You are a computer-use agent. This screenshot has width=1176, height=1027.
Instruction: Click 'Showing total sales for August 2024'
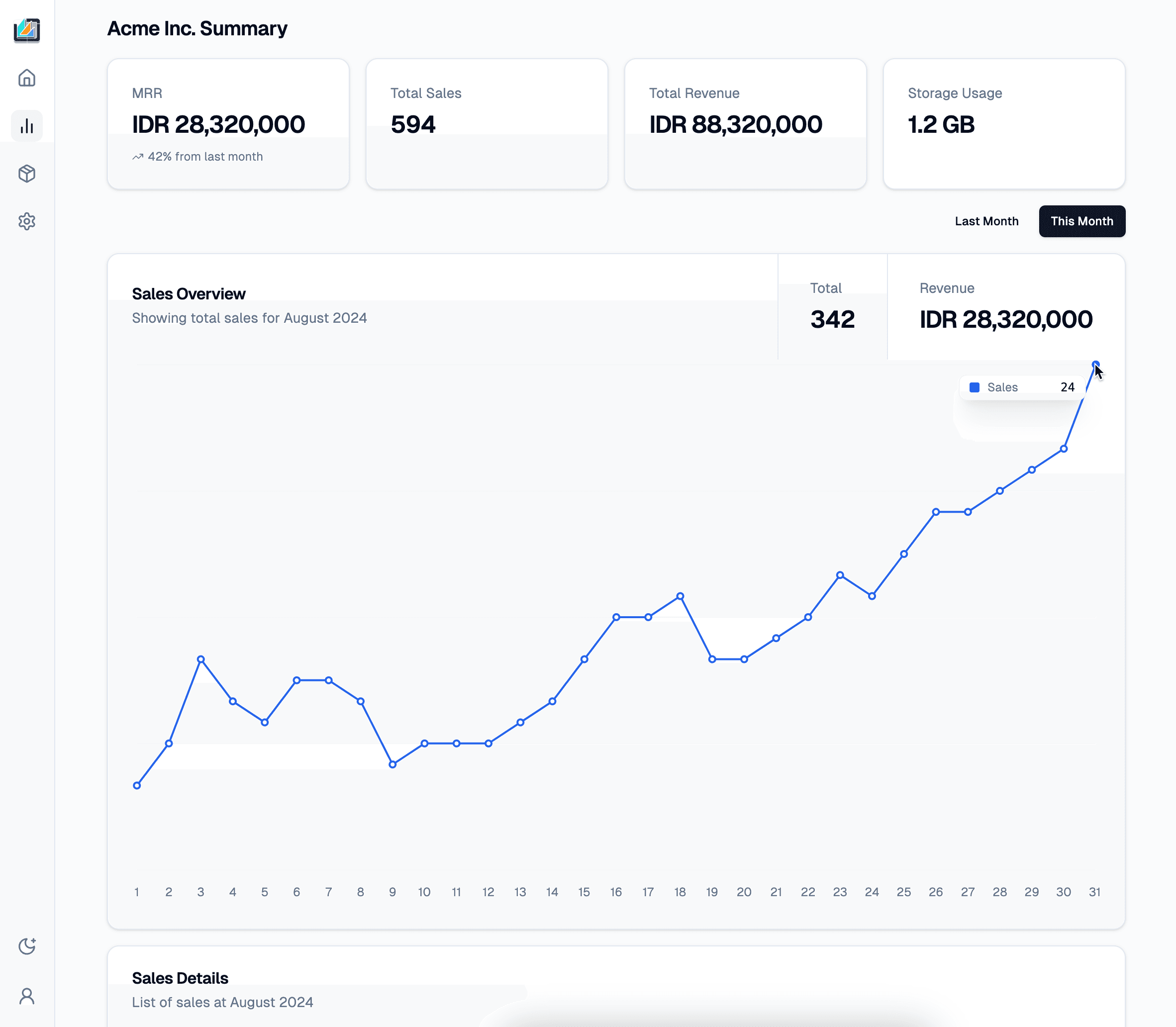[249, 318]
